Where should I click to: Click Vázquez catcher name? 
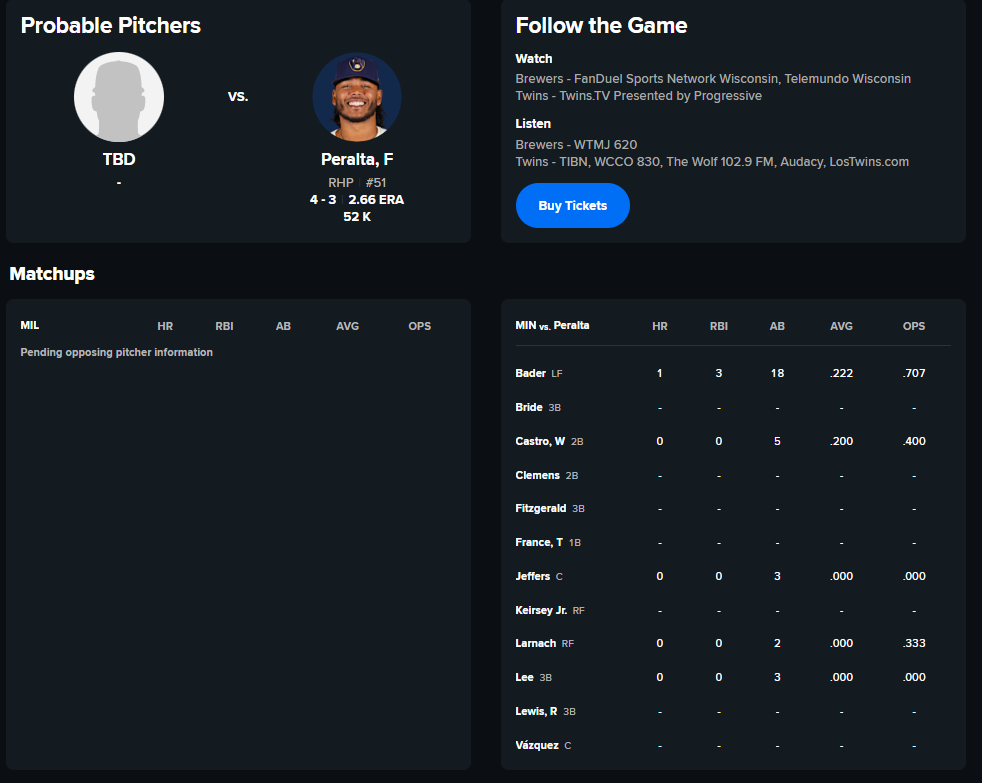coord(537,745)
